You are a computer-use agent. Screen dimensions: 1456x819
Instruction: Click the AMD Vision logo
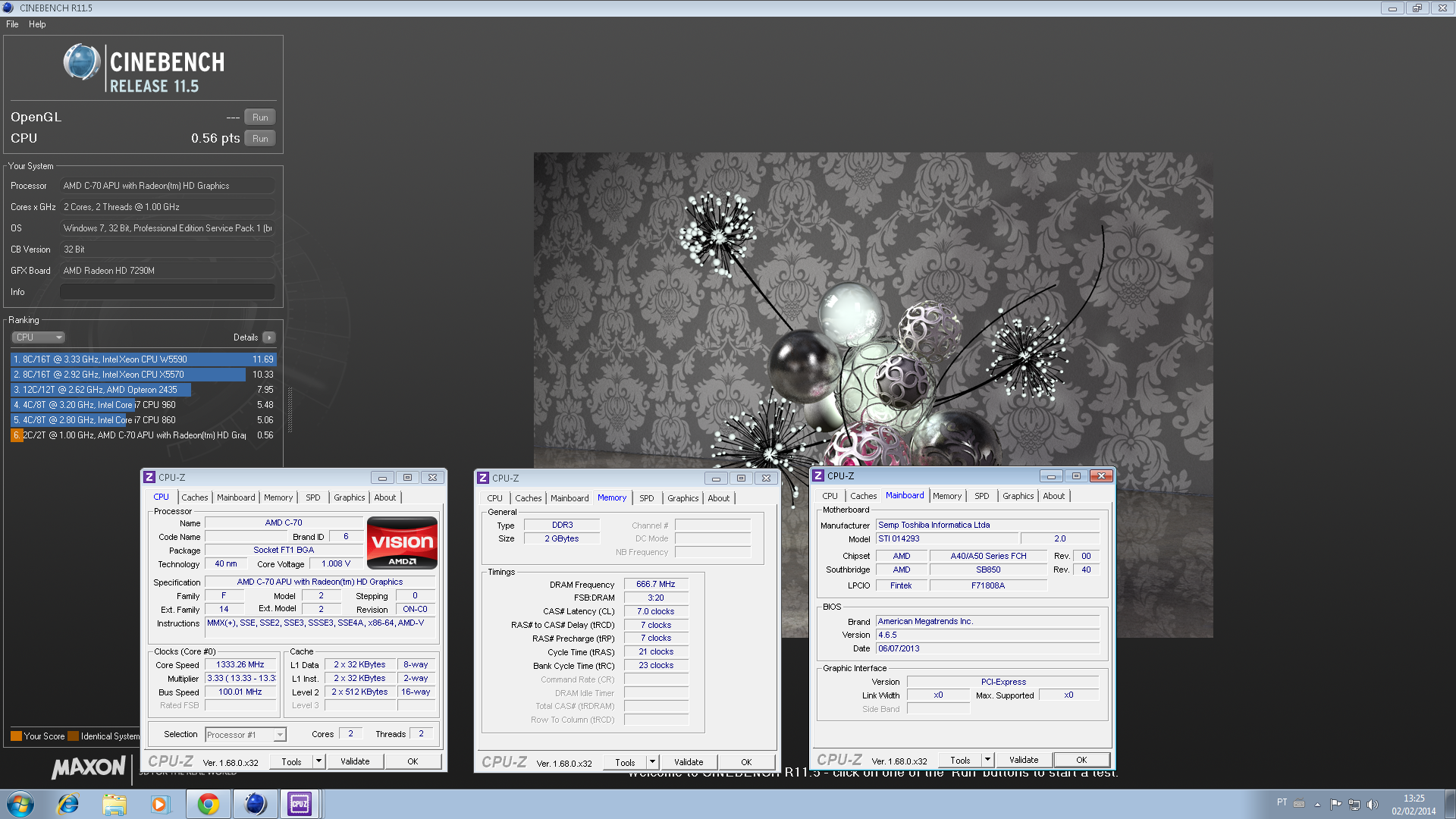coord(402,543)
